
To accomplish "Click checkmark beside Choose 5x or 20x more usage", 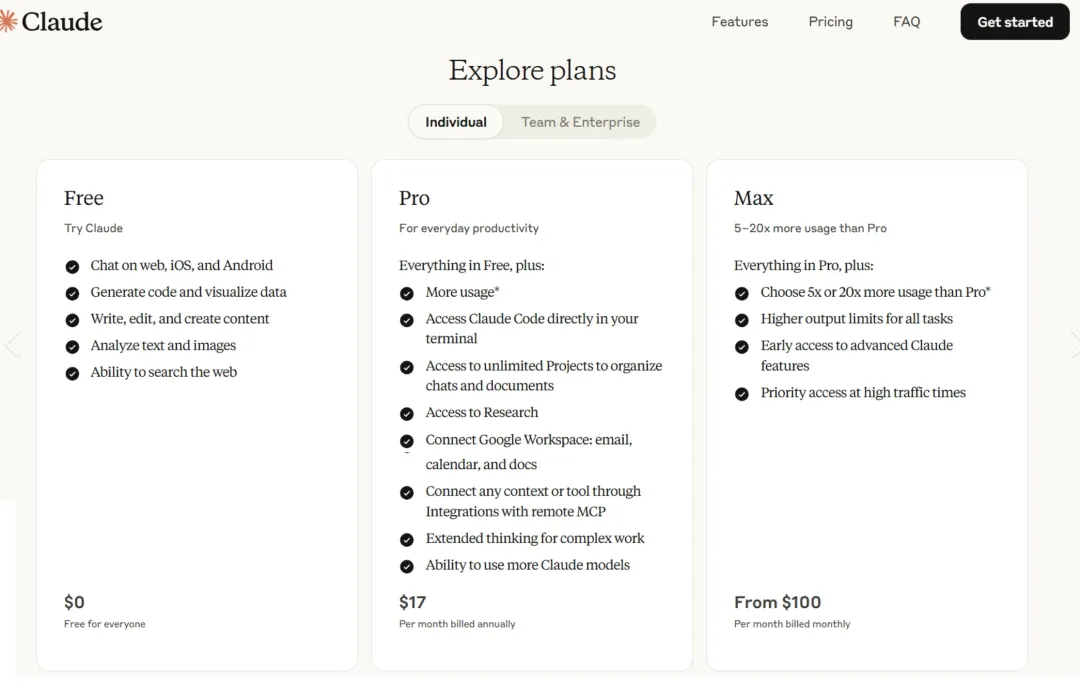I will point(742,293).
